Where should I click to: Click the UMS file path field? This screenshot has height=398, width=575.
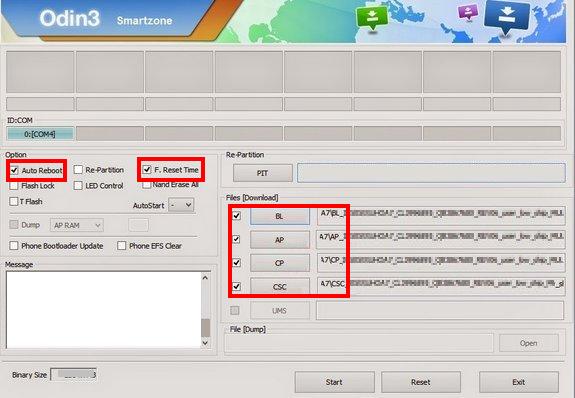[x=440, y=311]
